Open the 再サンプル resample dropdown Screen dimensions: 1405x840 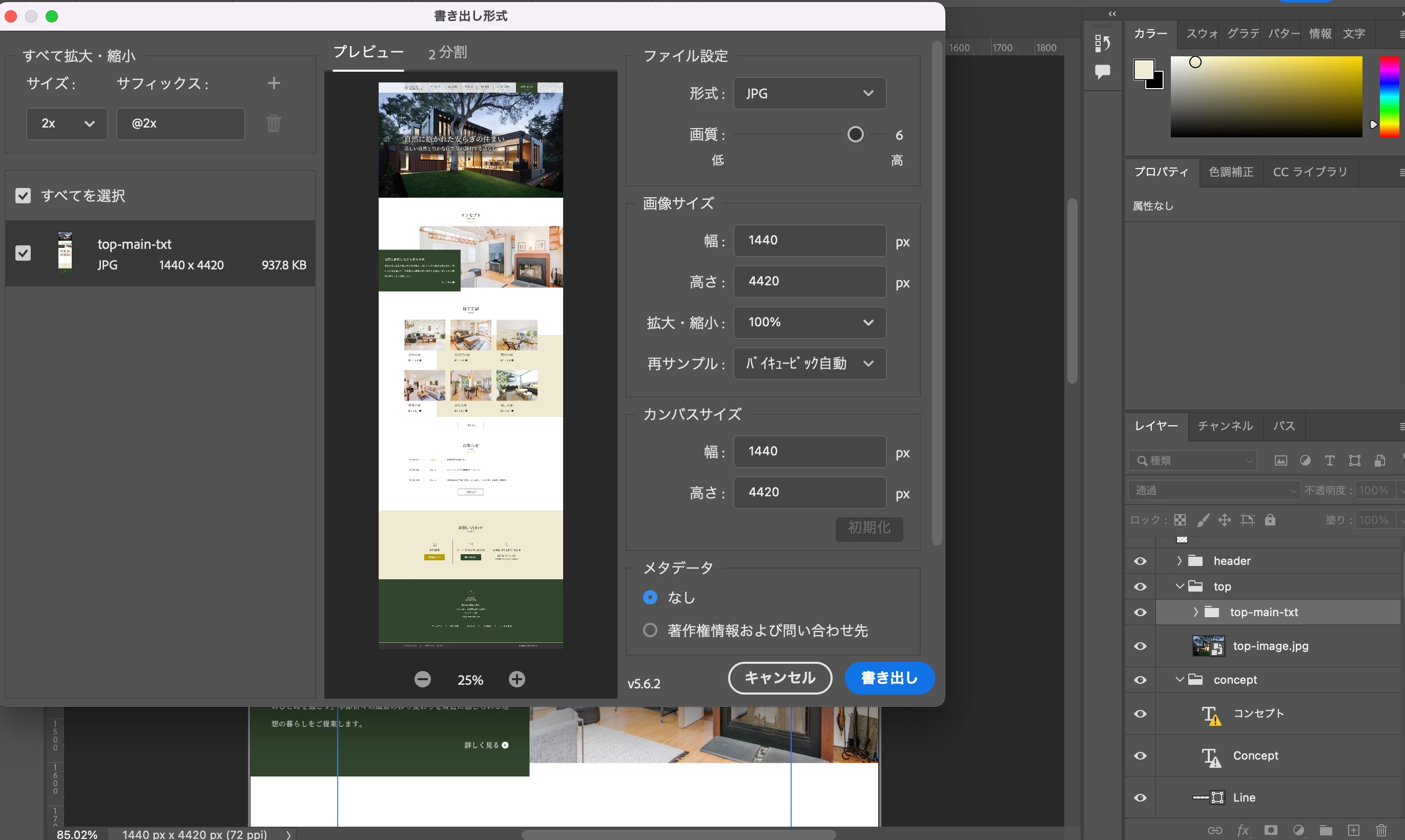pos(810,363)
